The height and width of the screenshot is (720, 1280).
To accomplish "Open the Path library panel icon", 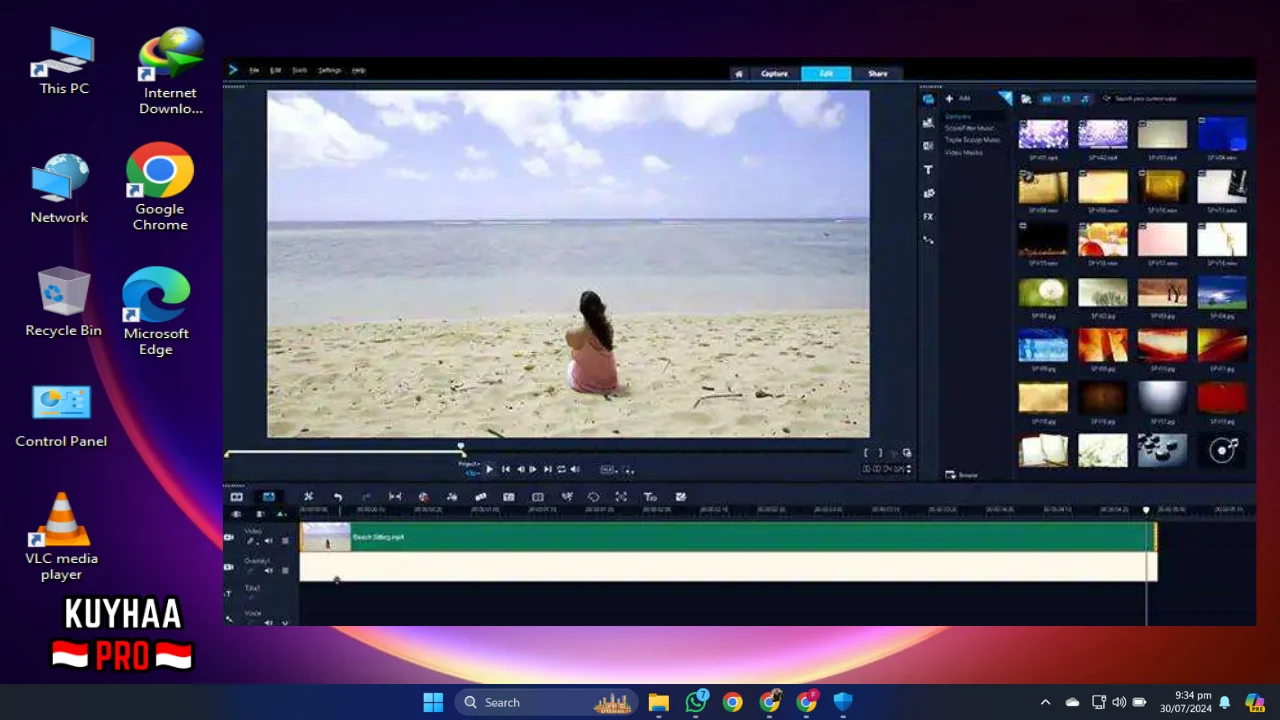I will tap(928, 240).
